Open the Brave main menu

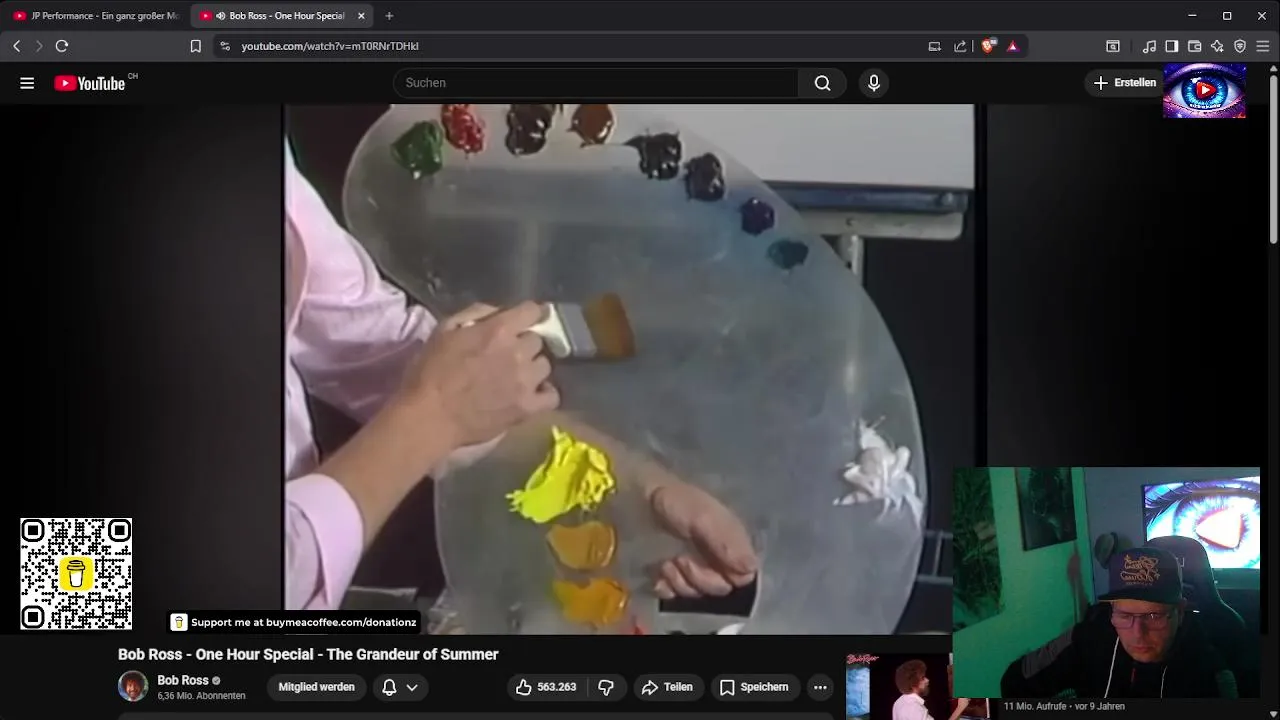[1263, 46]
